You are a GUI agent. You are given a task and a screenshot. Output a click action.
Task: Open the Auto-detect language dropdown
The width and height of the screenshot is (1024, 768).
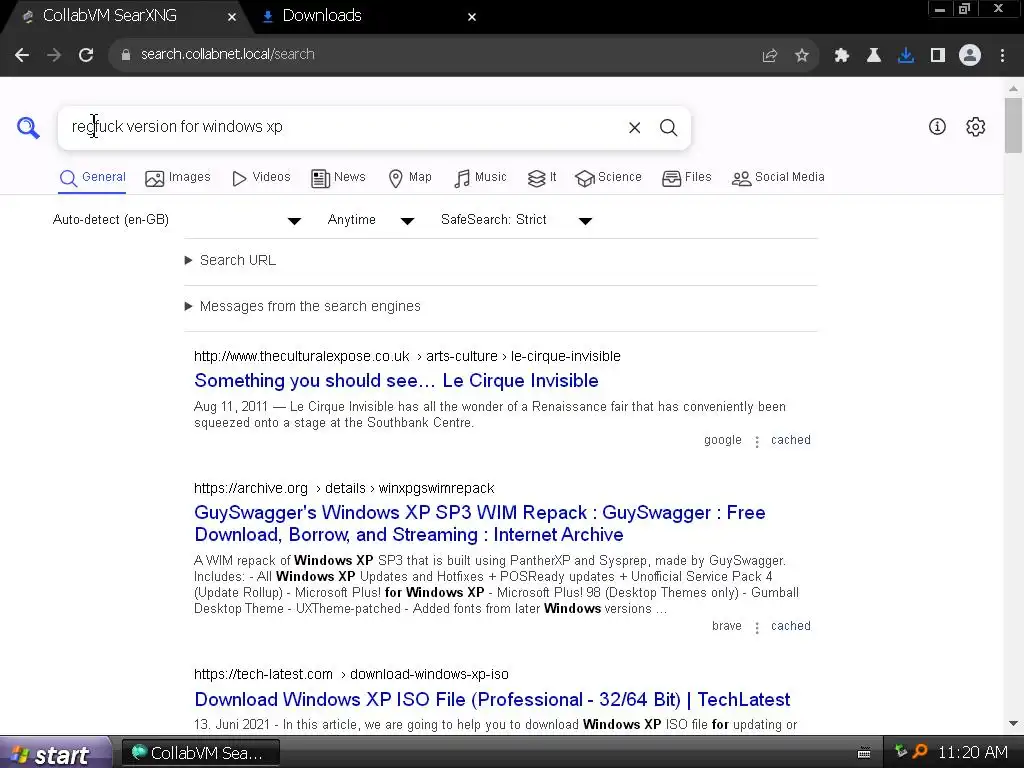pyautogui.click(x=176, y=220)
